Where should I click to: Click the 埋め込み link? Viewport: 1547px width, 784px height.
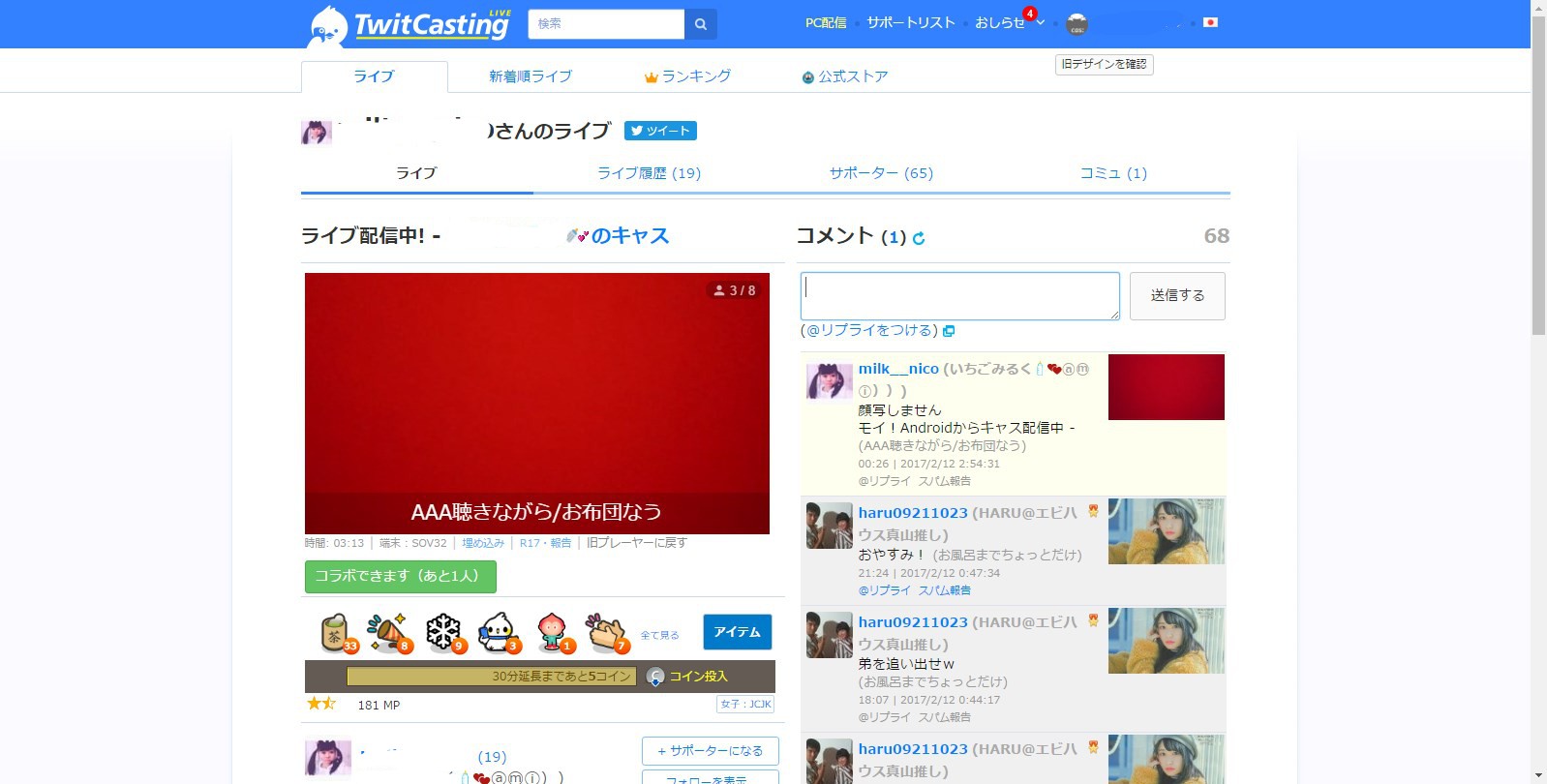(x=483, y=543)
